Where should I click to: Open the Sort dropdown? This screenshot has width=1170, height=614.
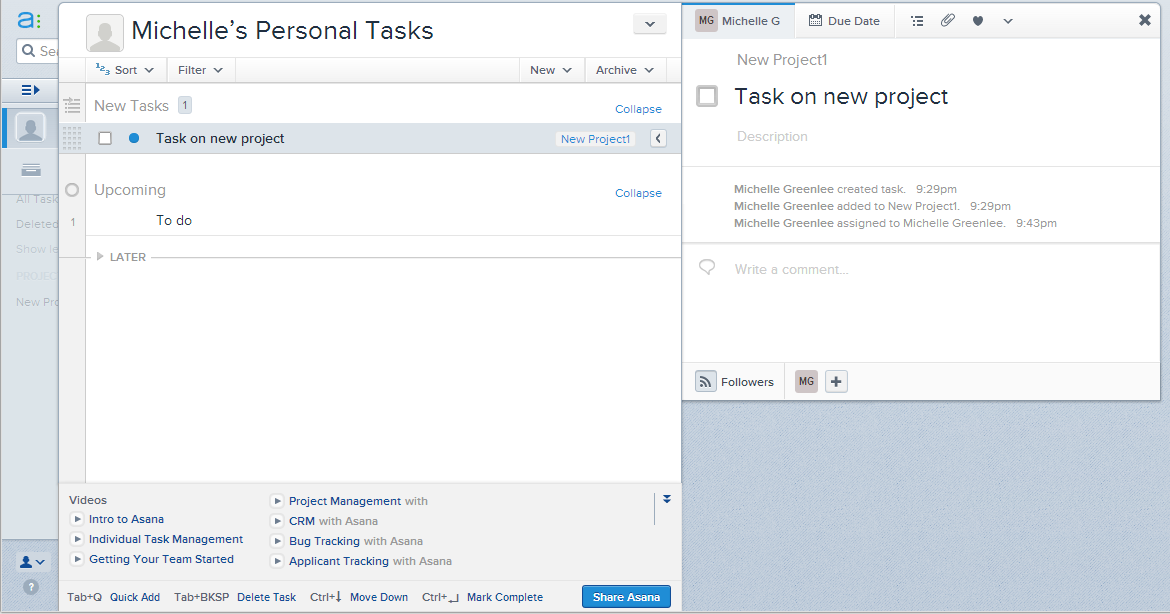coord(125,70)
